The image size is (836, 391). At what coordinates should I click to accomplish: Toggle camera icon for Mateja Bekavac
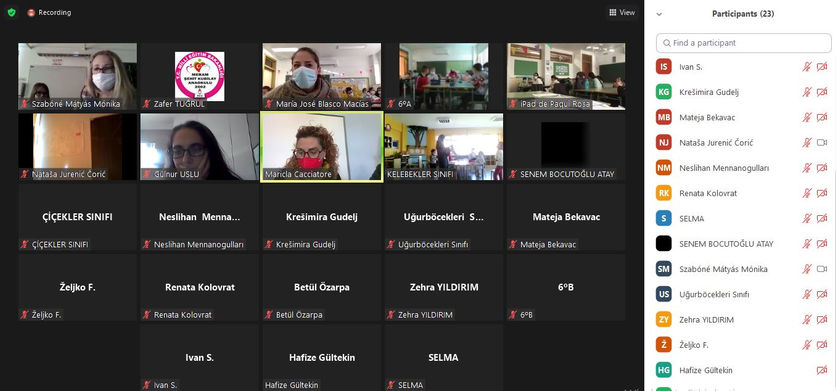pos(822,117)
